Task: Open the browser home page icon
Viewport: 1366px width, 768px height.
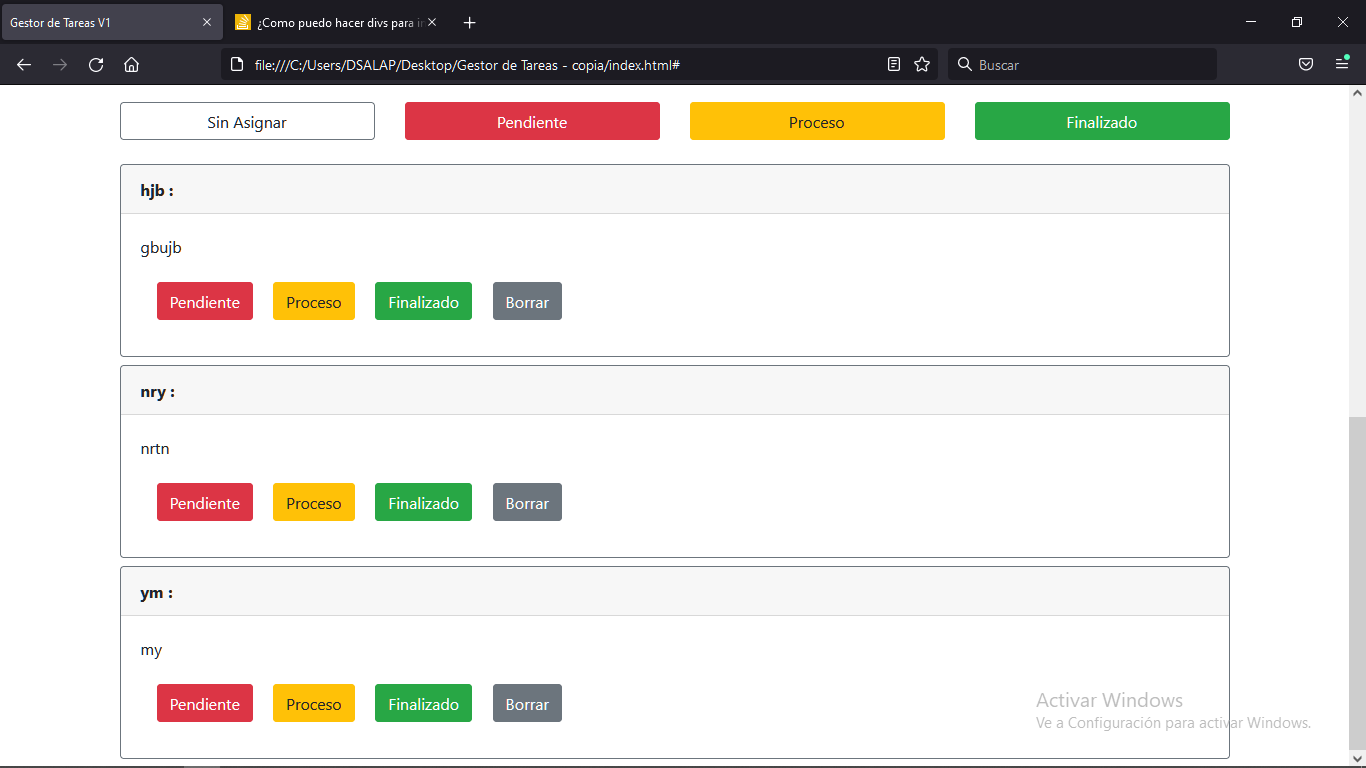Action: 131,65
